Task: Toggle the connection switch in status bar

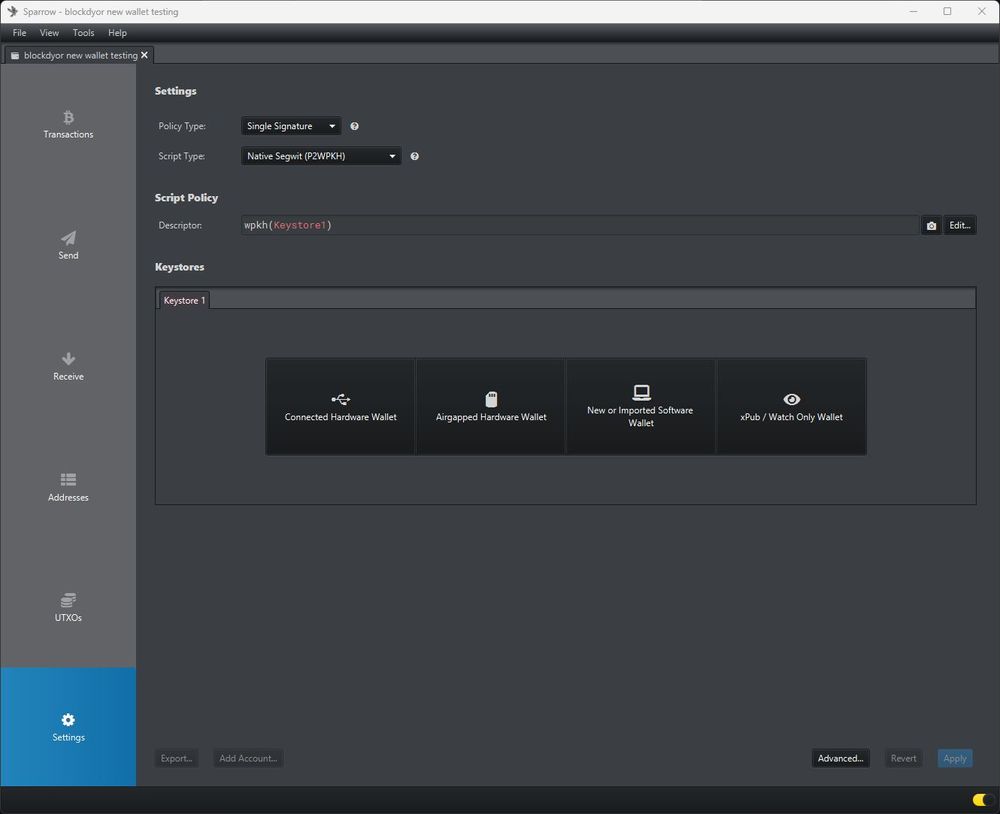Action: (x=979, y=800)
